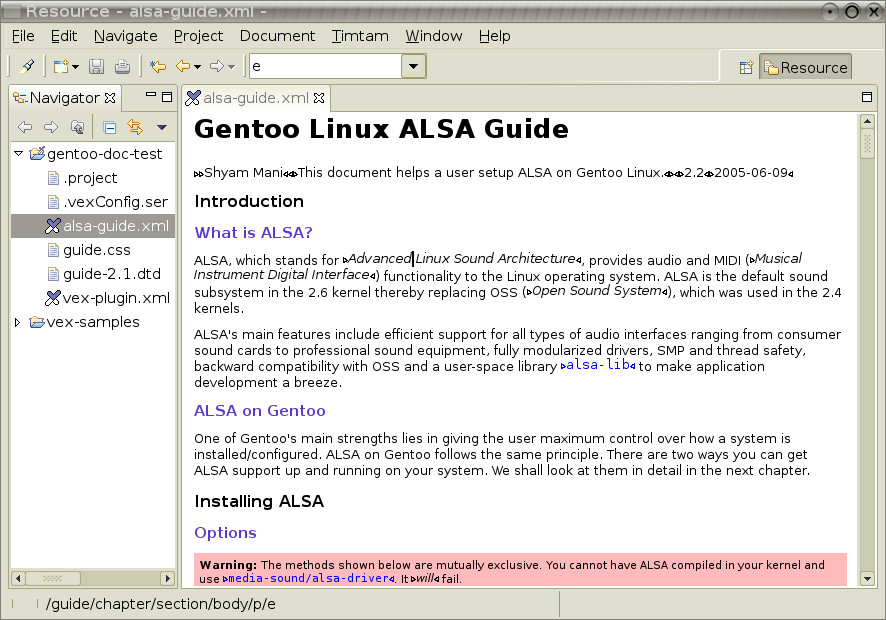Open the New file dropdown arrow
The width and height of the screenshot is (886, 620).
(75, 67)
